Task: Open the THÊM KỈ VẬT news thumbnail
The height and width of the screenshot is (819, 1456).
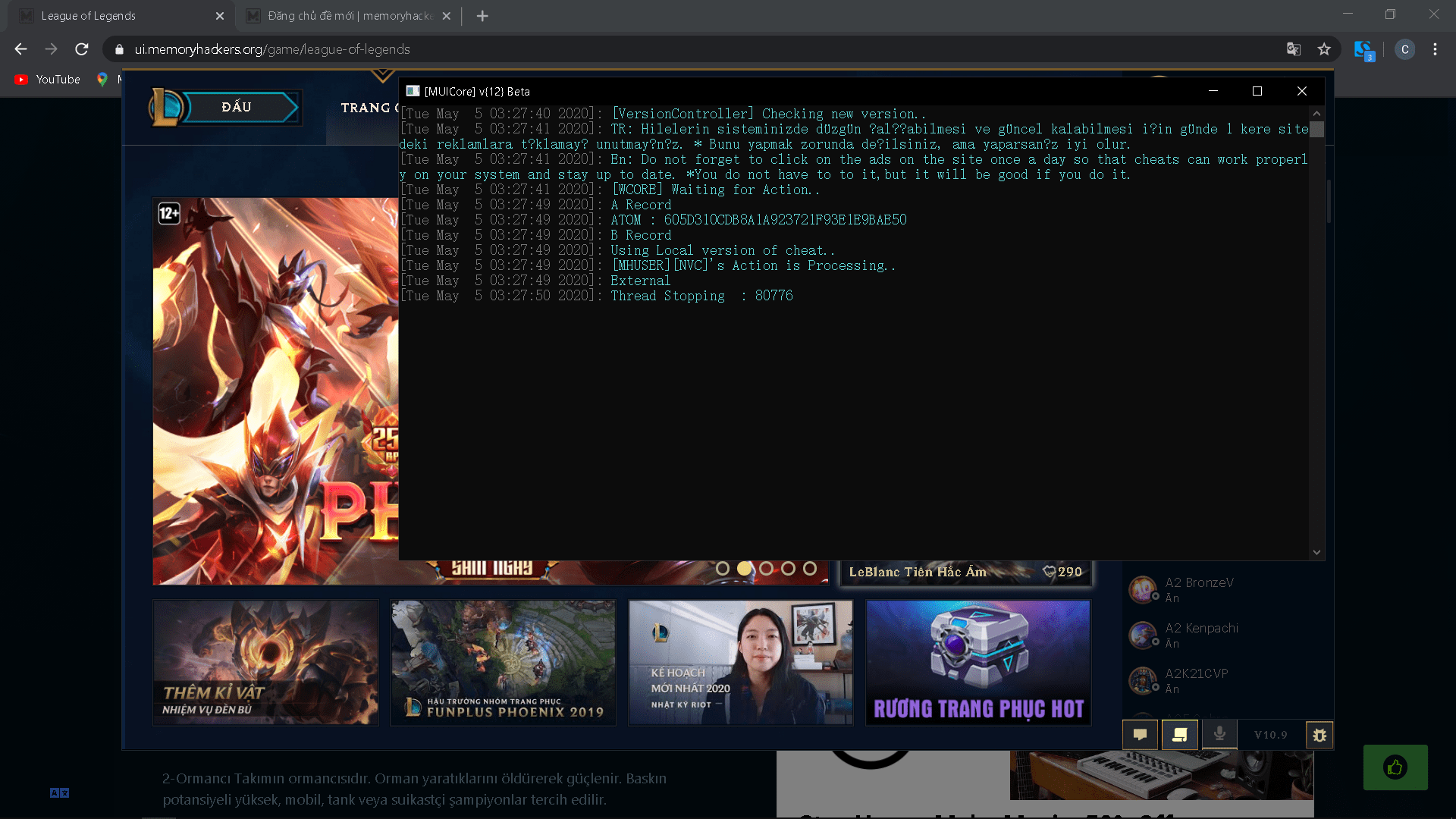Action: (265, 663)
